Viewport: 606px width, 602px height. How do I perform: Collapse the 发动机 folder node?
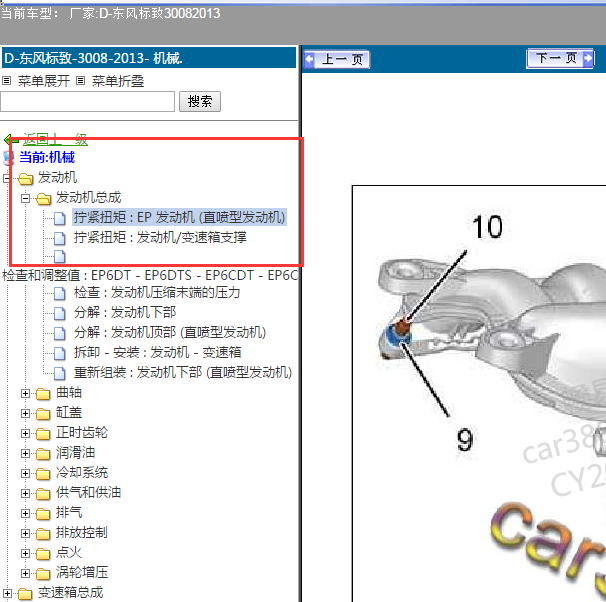click(7, 179)
